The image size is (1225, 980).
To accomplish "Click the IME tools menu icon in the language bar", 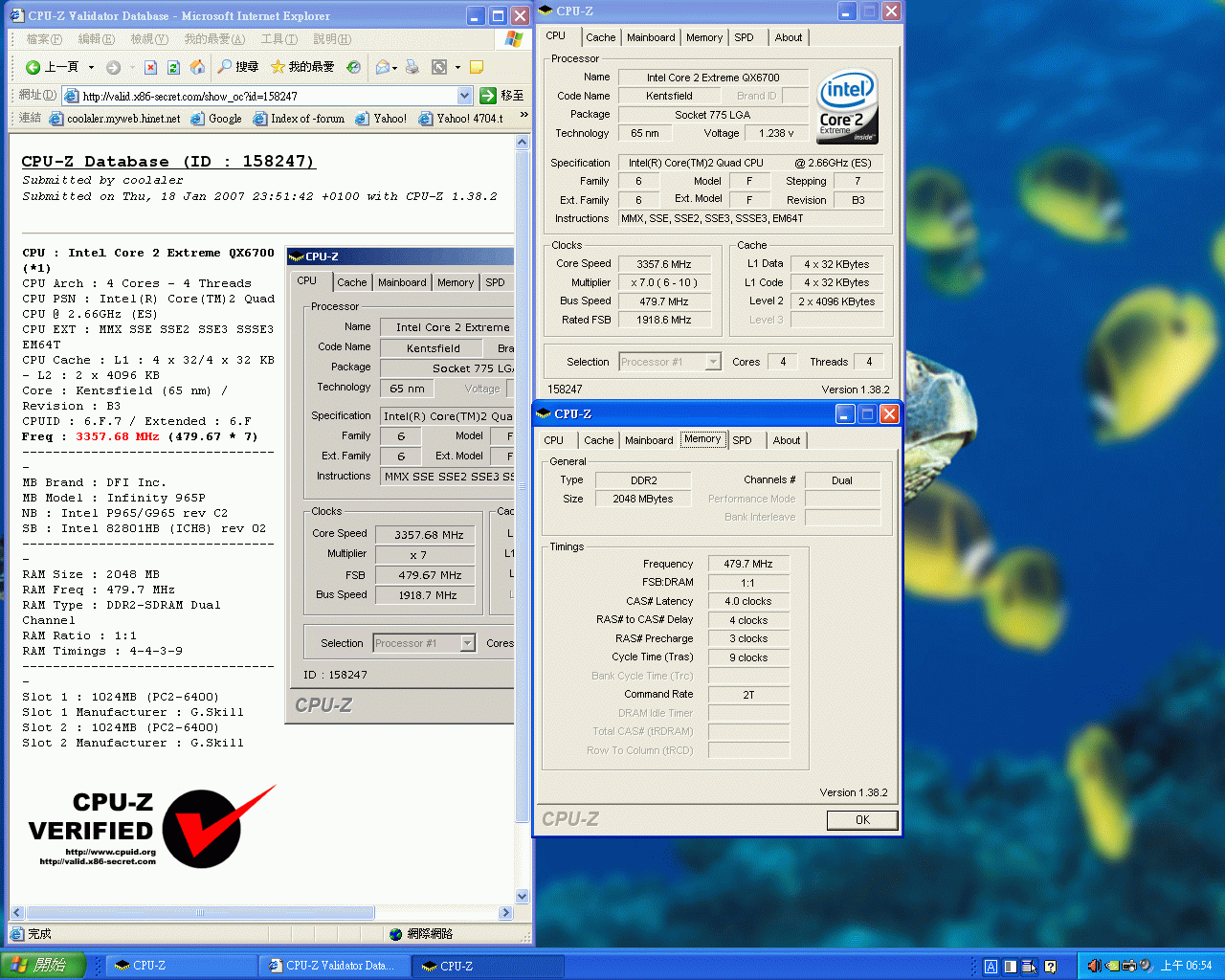I will (1029, 967).
